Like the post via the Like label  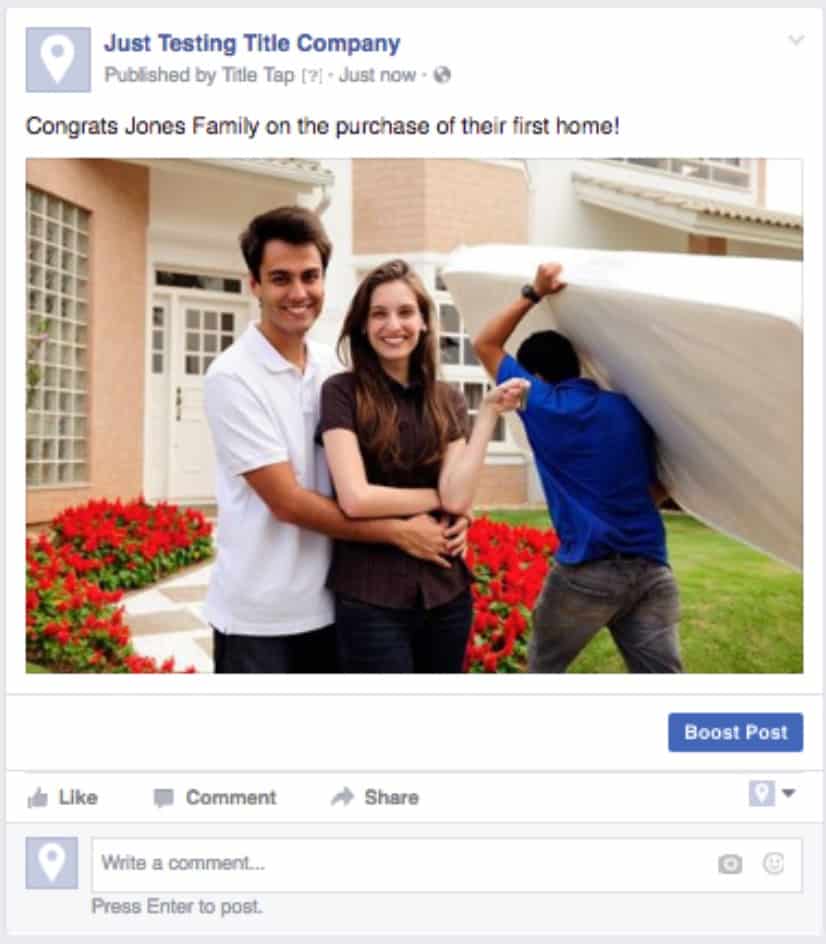(x=78, y=798)
